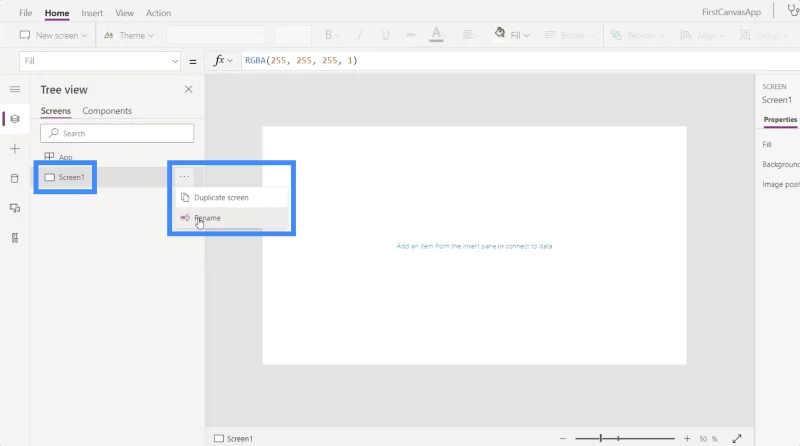Click the Tree view search field

pyautogui.click(x=117, y=133)
